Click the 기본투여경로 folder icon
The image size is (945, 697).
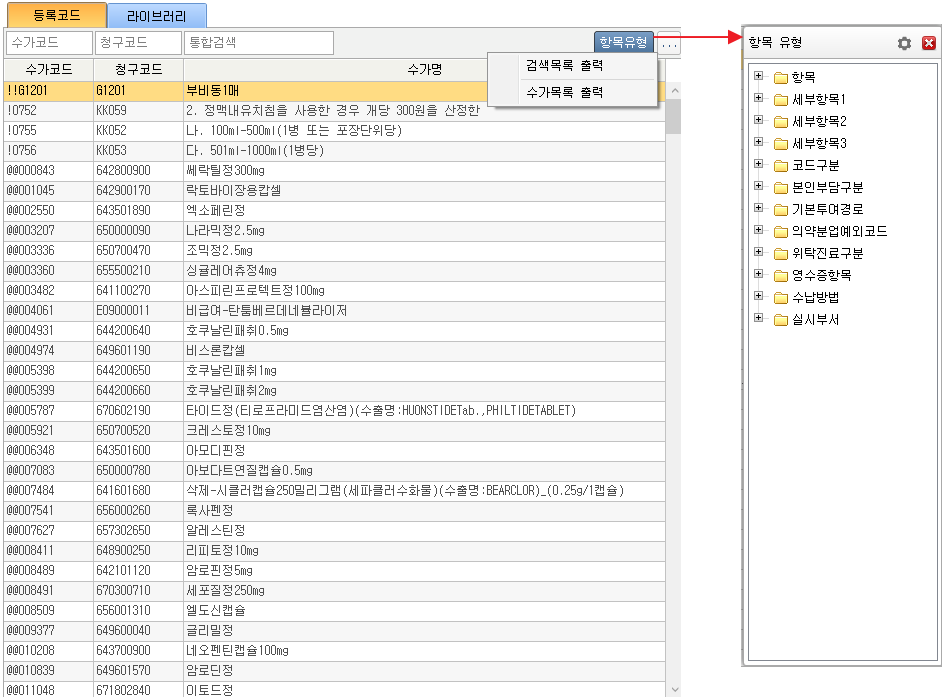781,210
